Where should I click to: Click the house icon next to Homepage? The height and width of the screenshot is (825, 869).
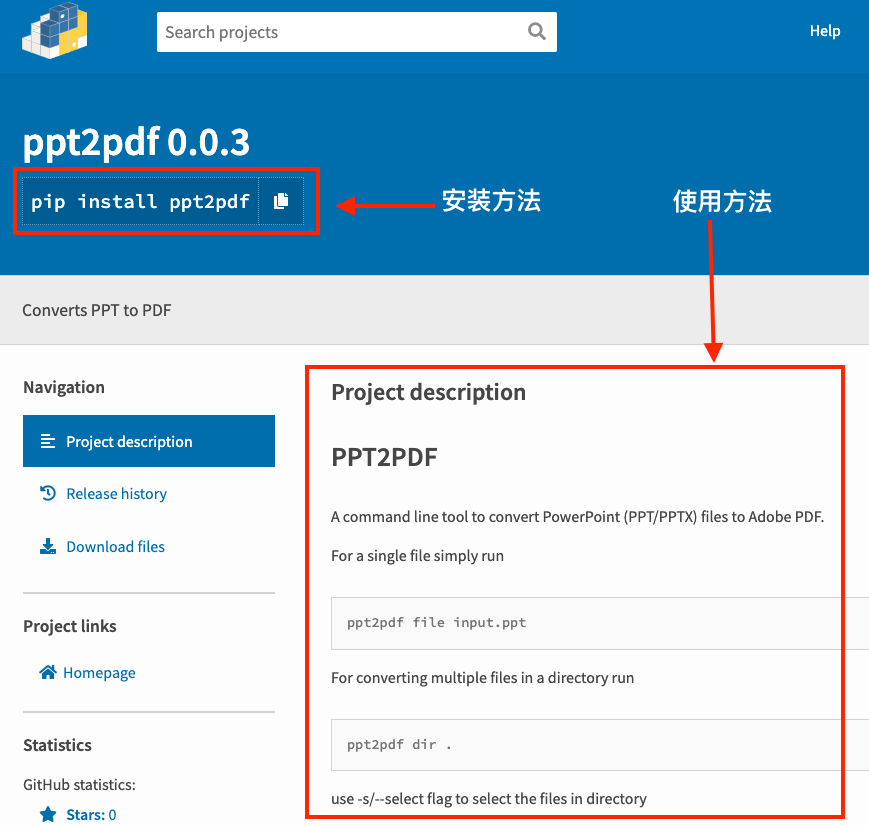[47, 672]
